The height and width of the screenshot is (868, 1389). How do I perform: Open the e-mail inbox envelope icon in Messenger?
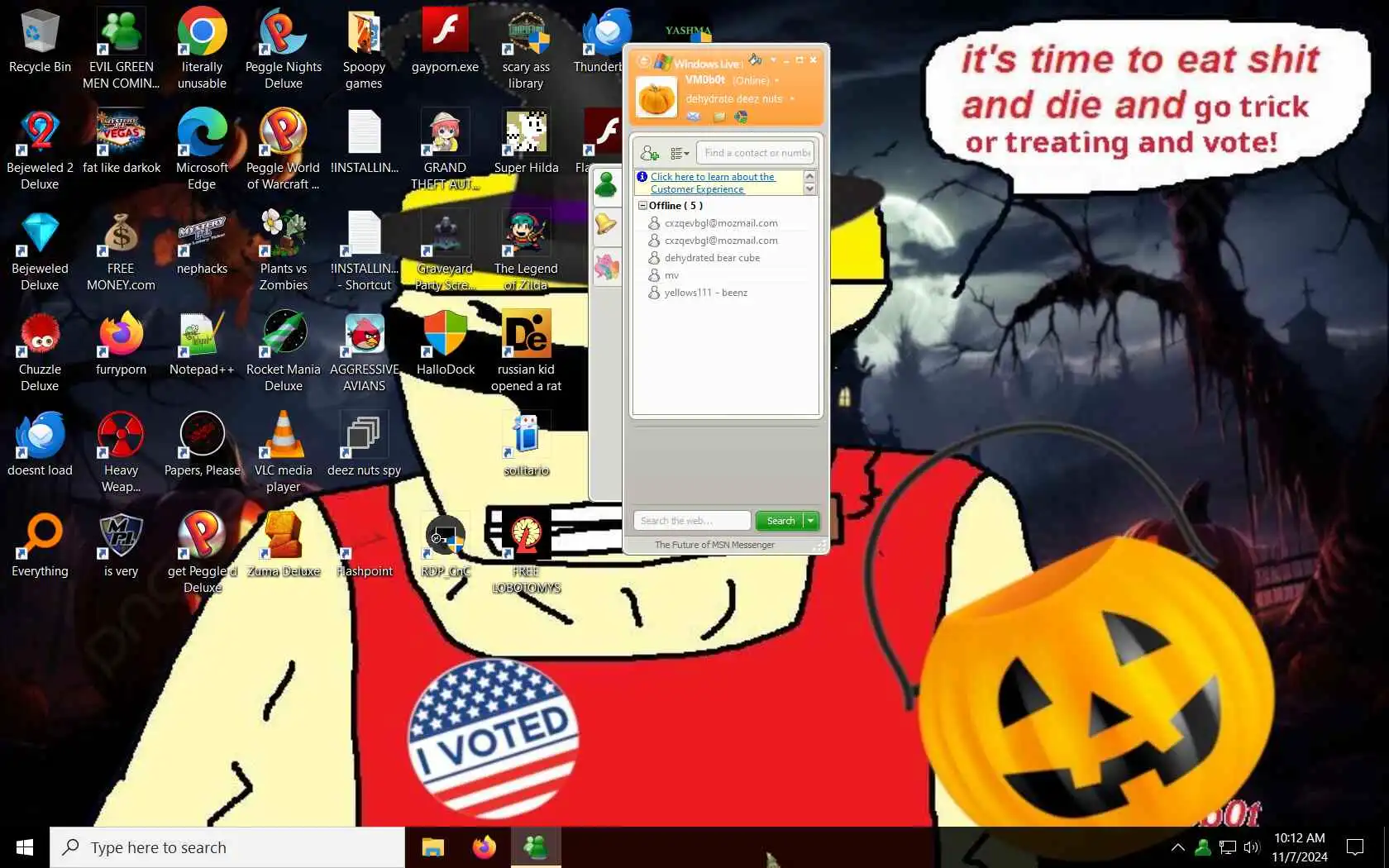[x=693, y=117]
